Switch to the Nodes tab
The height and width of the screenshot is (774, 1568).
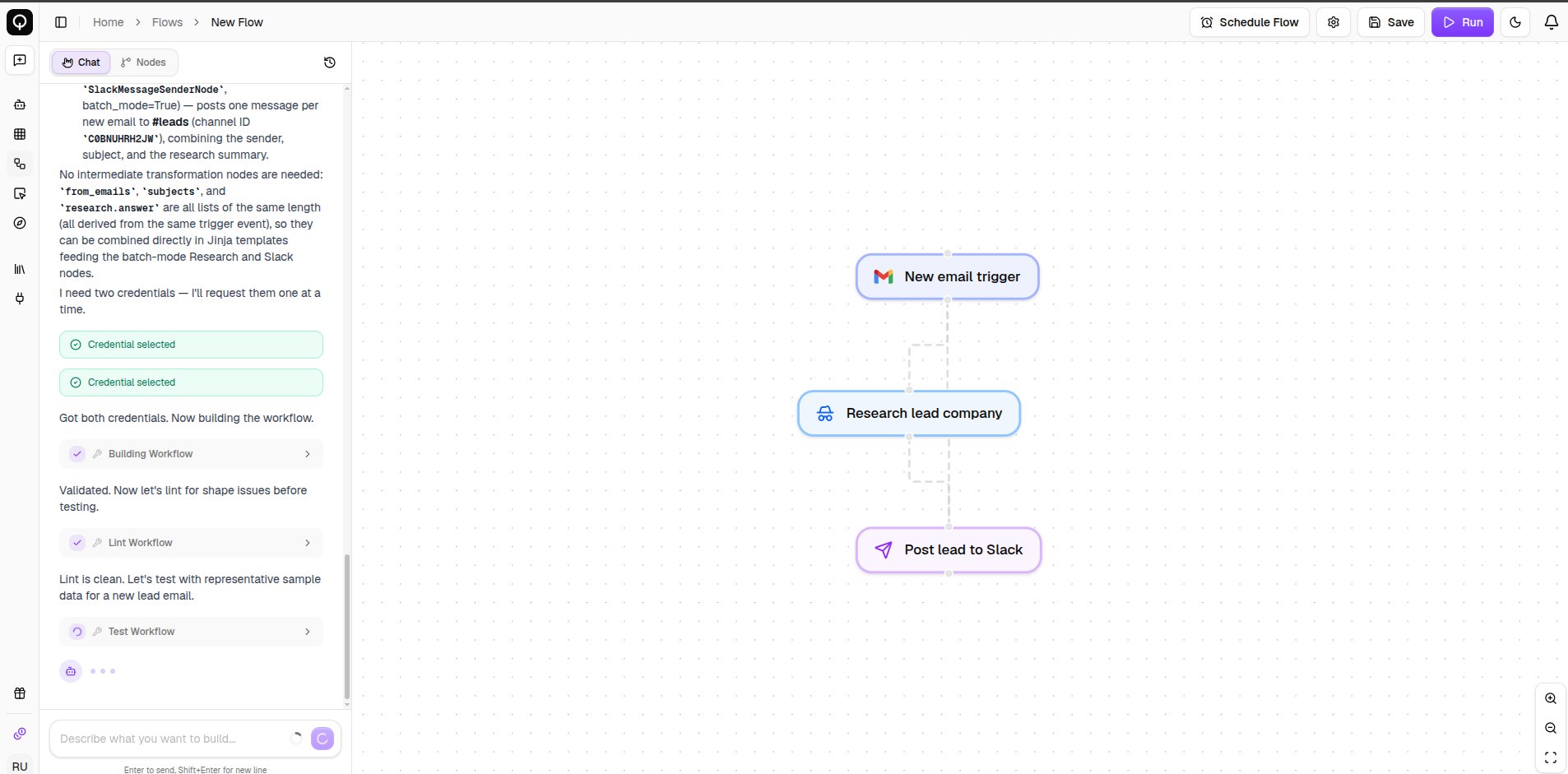coord(143,63)
